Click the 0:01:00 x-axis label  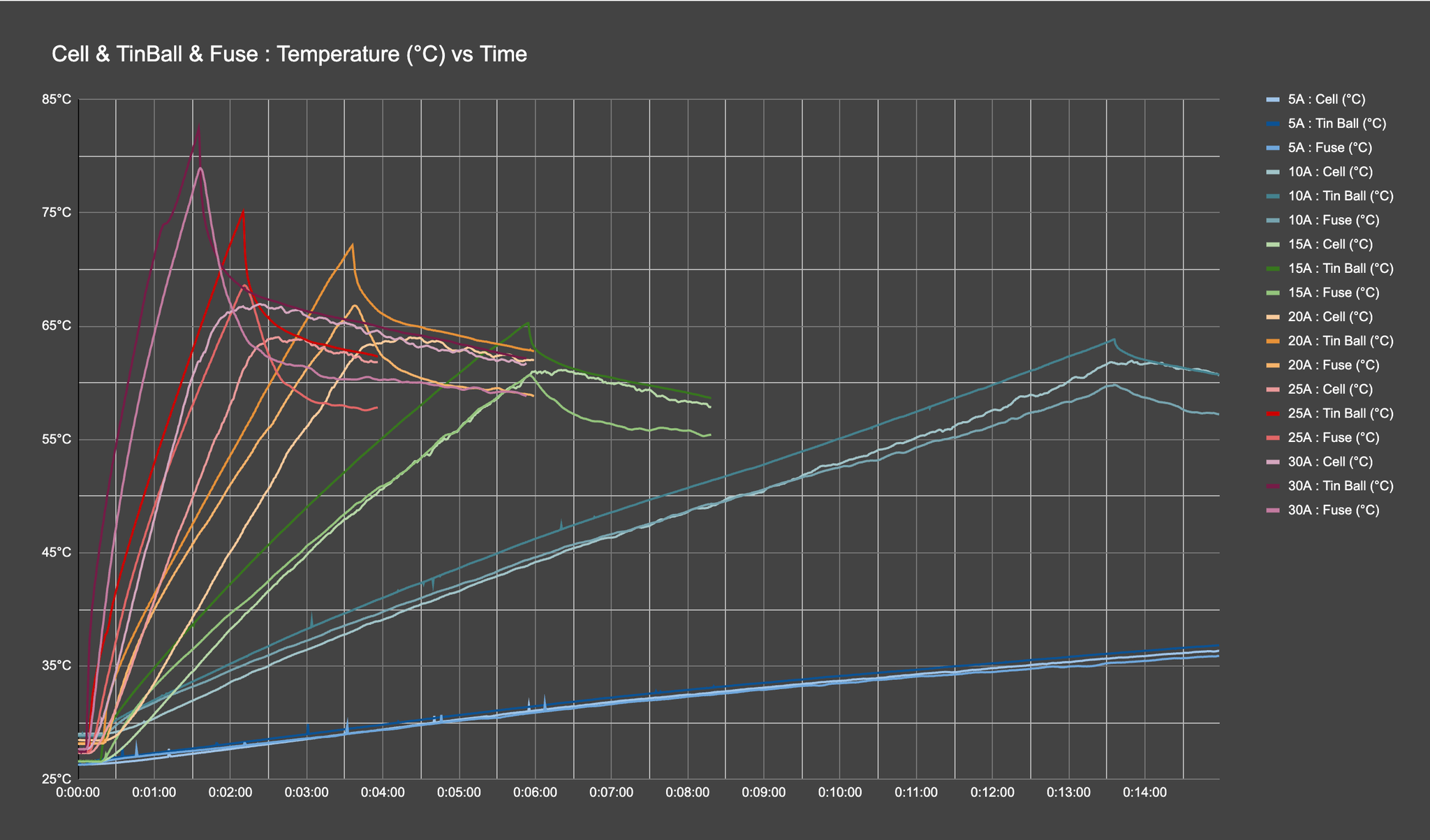click(x=154, y=793)
